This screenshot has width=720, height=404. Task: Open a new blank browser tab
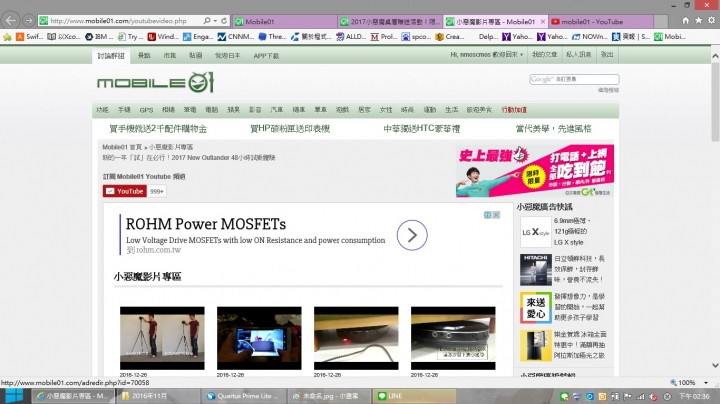click(x=661, y=21)
